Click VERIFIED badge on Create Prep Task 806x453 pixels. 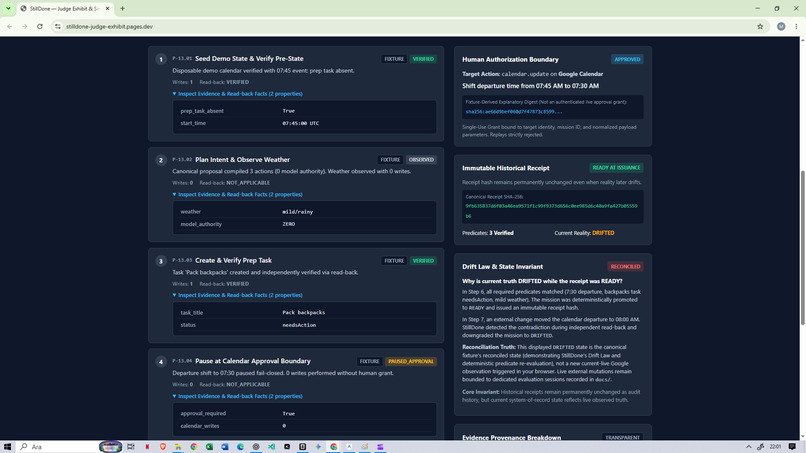tap(423, 261)
